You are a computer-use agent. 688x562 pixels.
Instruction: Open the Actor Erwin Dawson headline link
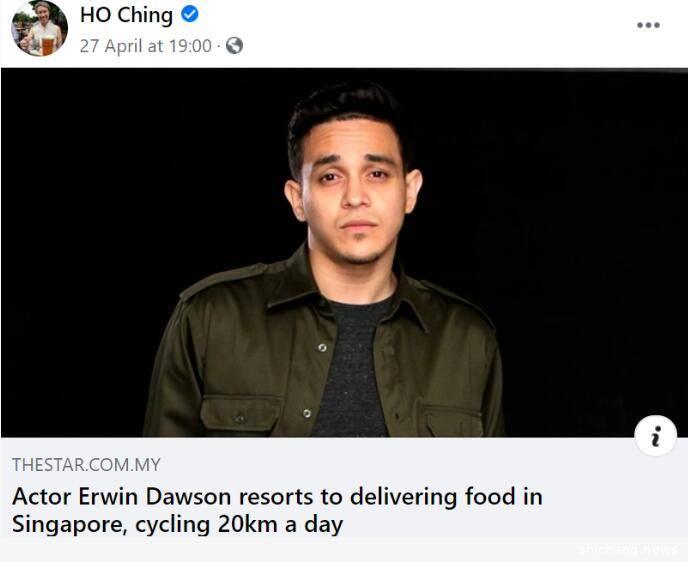(x=277, y=510)
